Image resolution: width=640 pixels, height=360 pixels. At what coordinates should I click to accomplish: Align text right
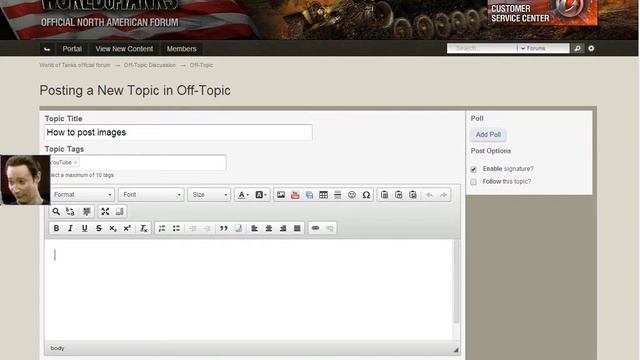(283, 228)
